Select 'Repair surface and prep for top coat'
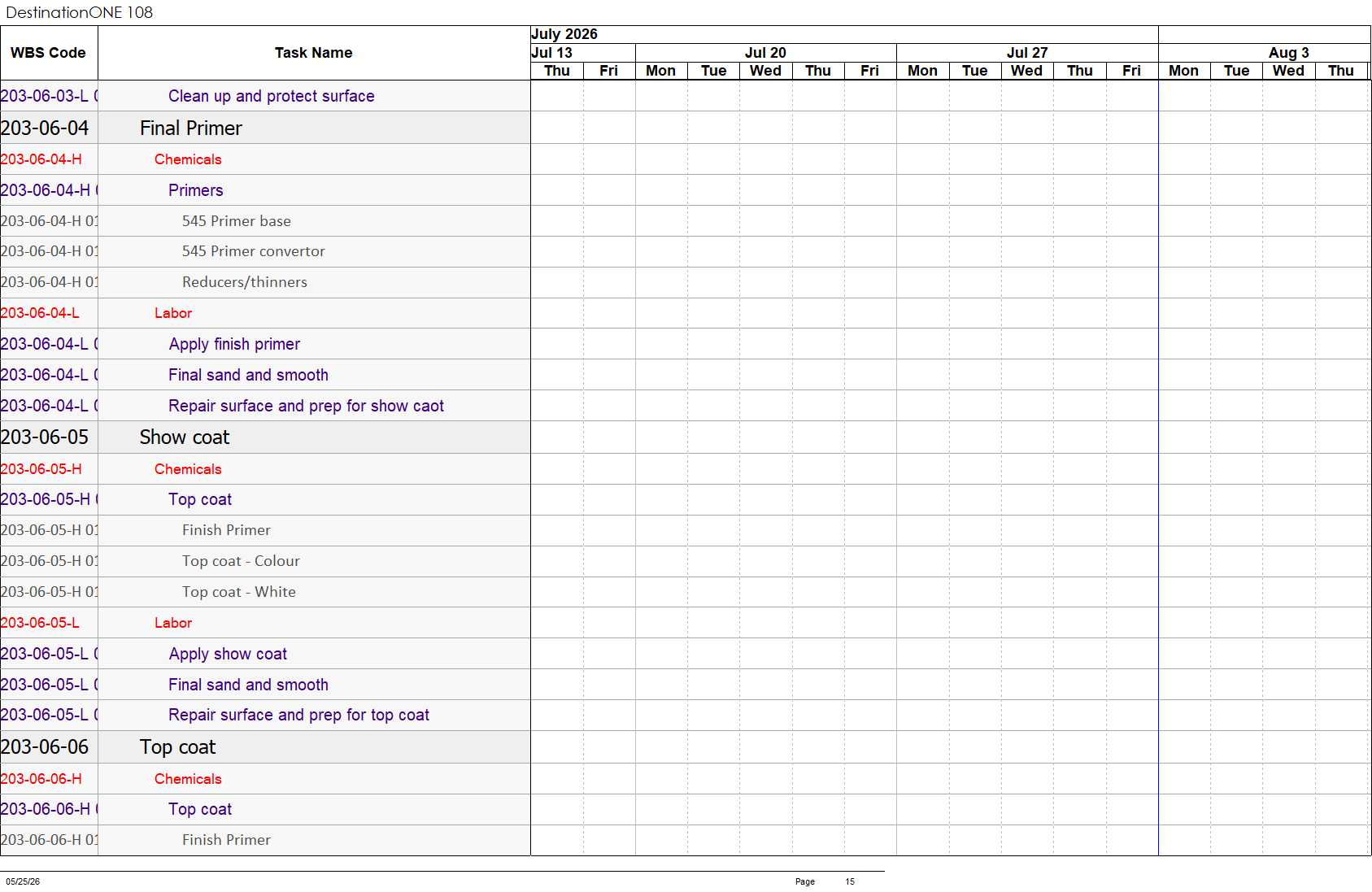 pos(298,715)
